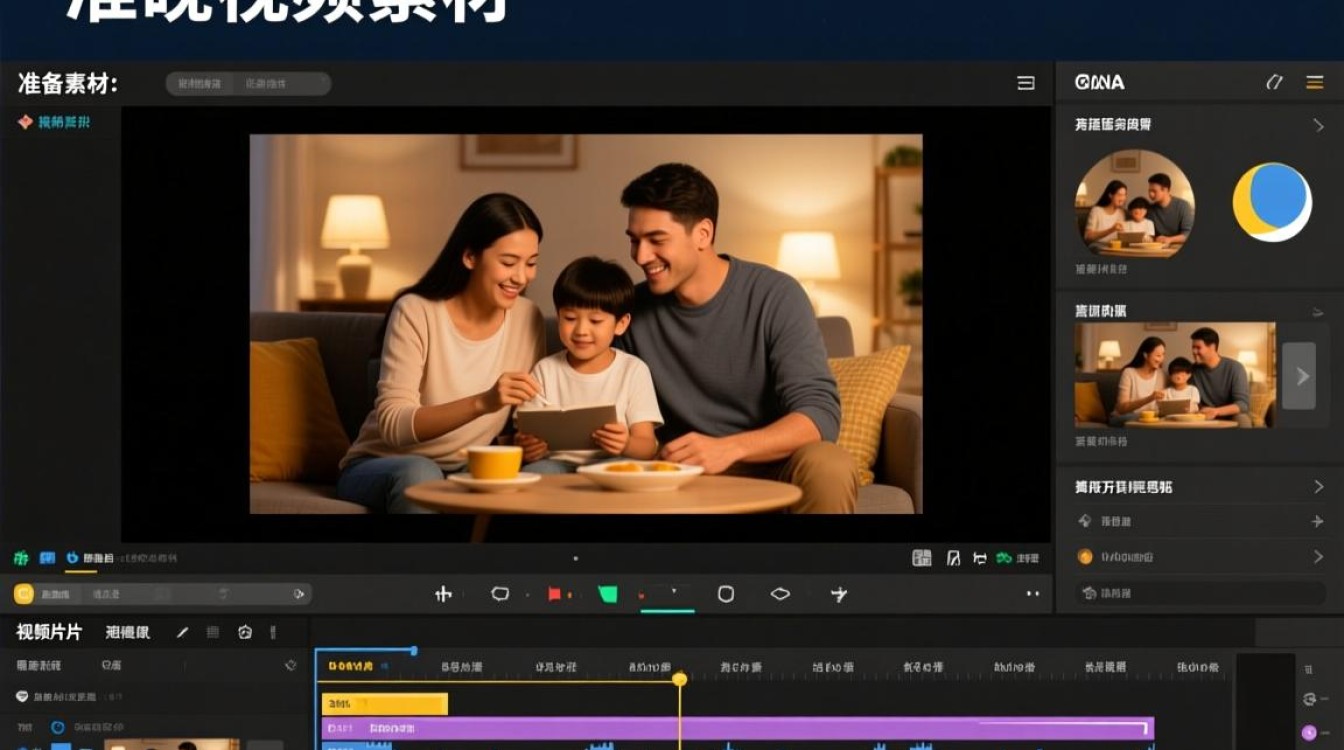This screenshot has height=750, width=1344.
Task: Click the clock-like icon in the timeline header
Action: pos(245,632)
